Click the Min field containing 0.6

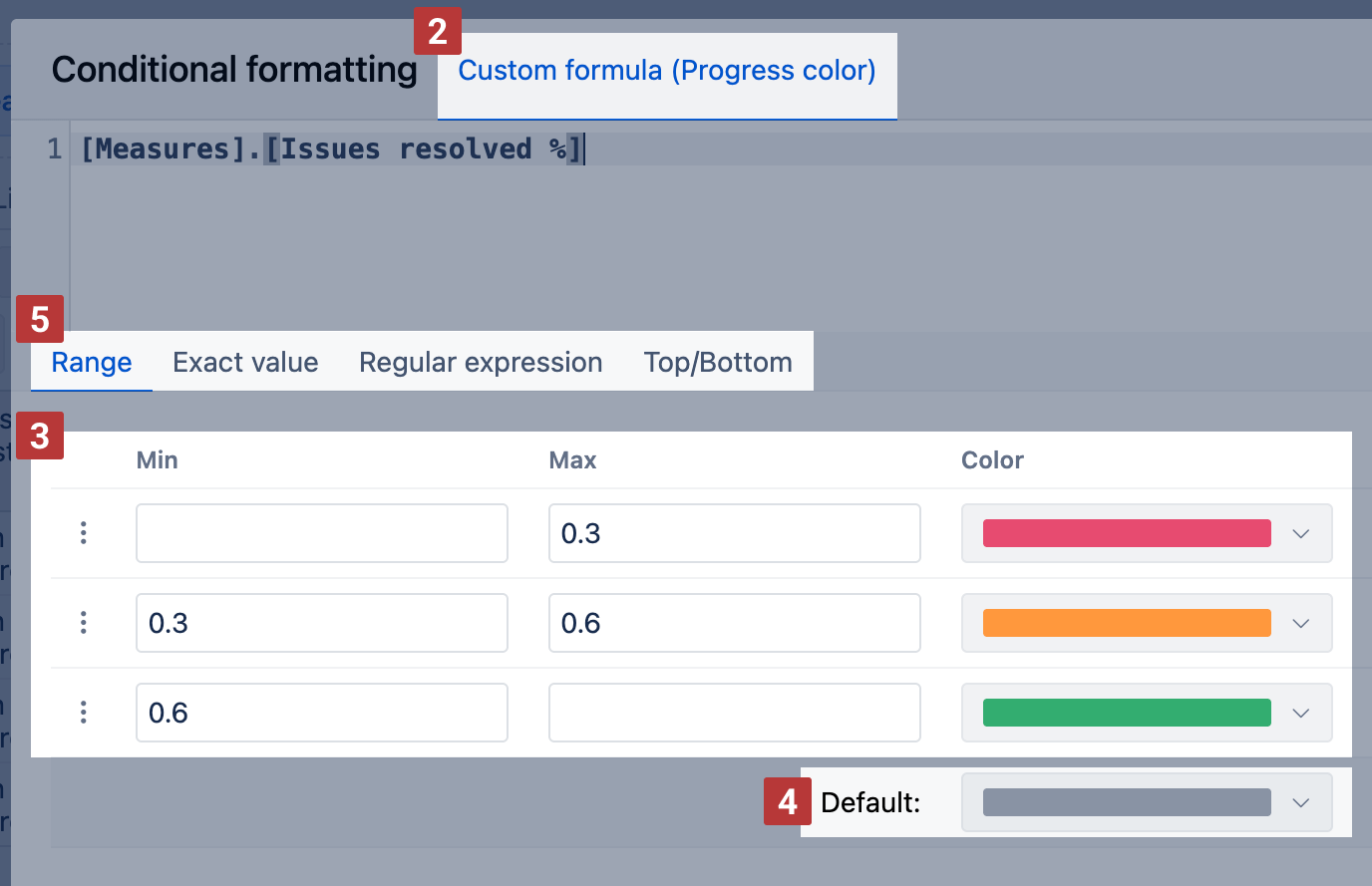[321, 713]
